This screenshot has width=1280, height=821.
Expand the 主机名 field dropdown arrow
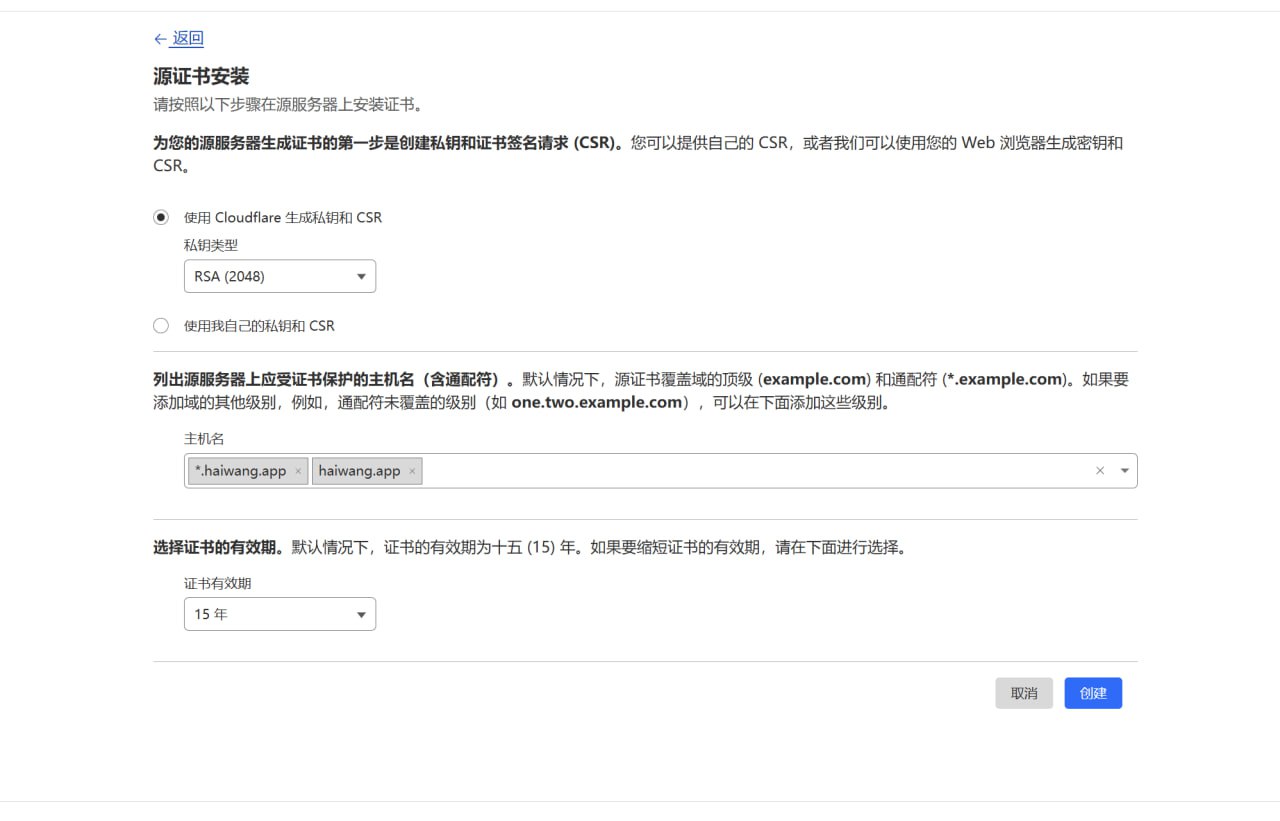click(x=1125, y=471)
